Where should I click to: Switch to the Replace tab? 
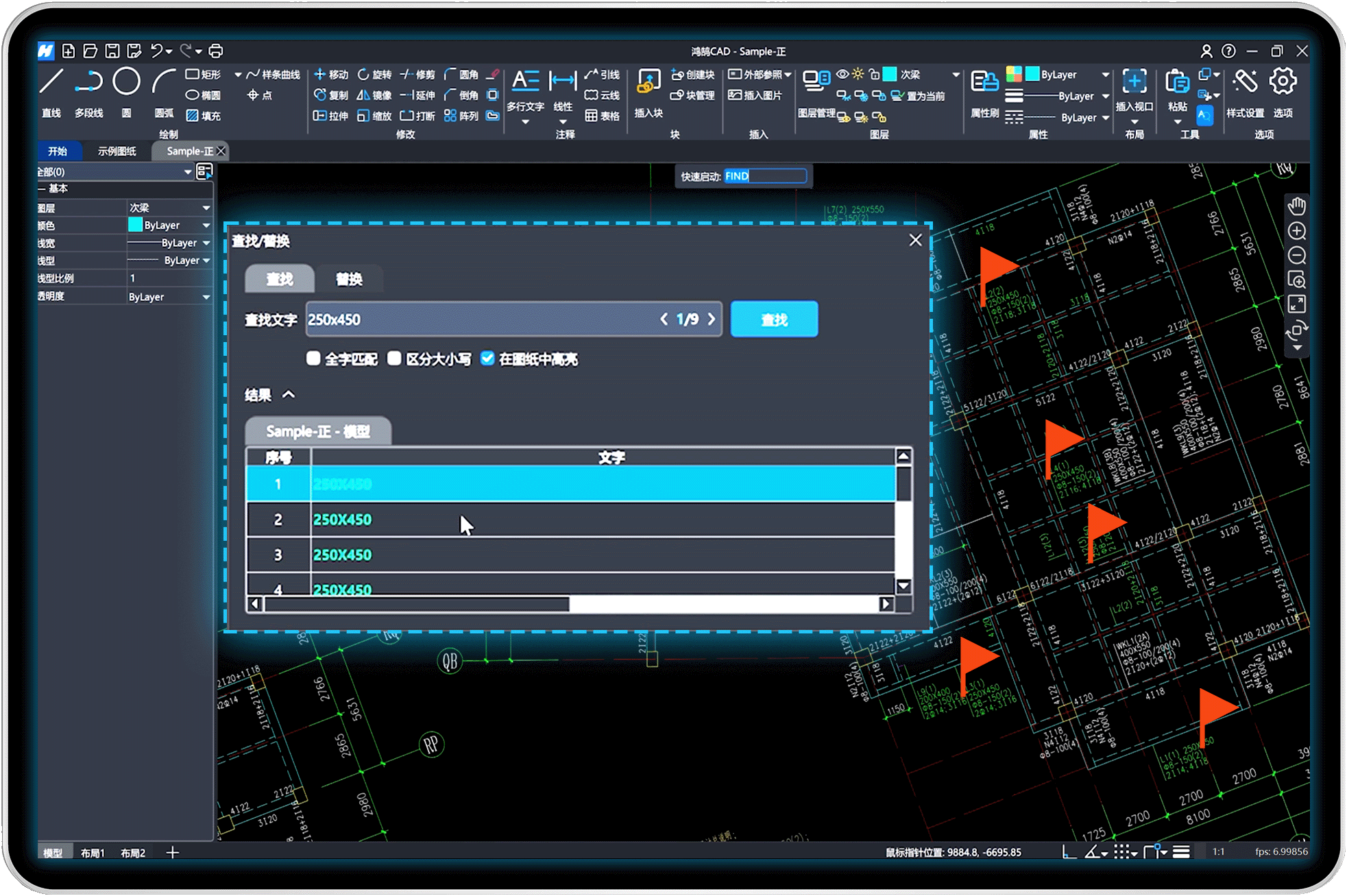point(349,279)
